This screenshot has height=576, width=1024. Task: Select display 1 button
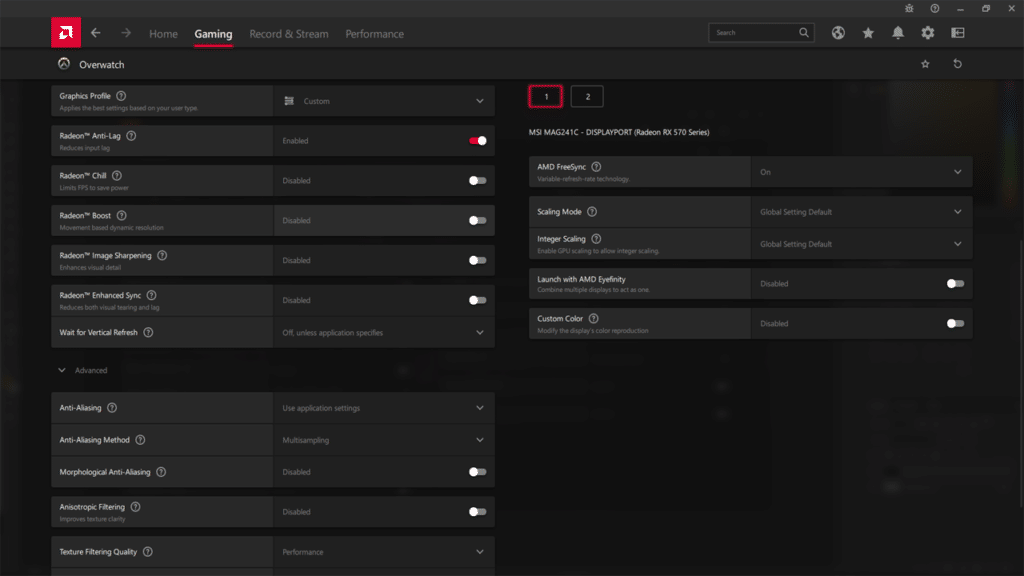[546, 97]
